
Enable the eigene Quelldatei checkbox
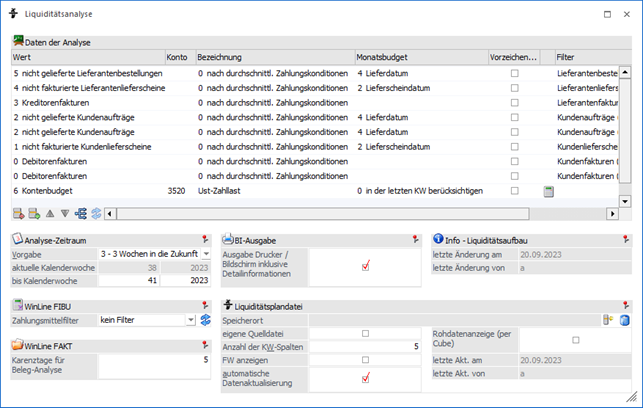click(365, 333)
